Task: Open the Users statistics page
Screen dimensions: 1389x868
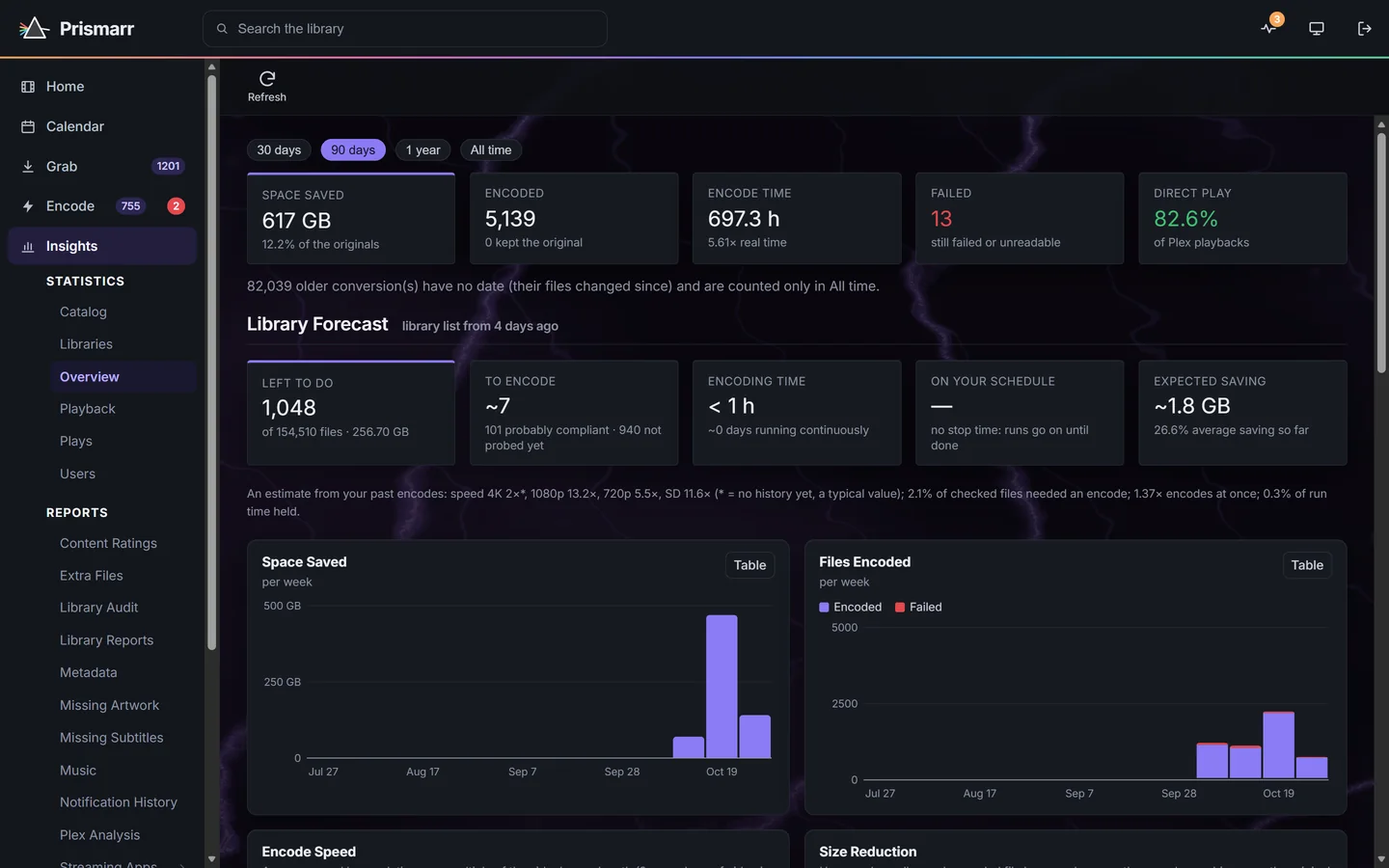Action: pos(77,474)
